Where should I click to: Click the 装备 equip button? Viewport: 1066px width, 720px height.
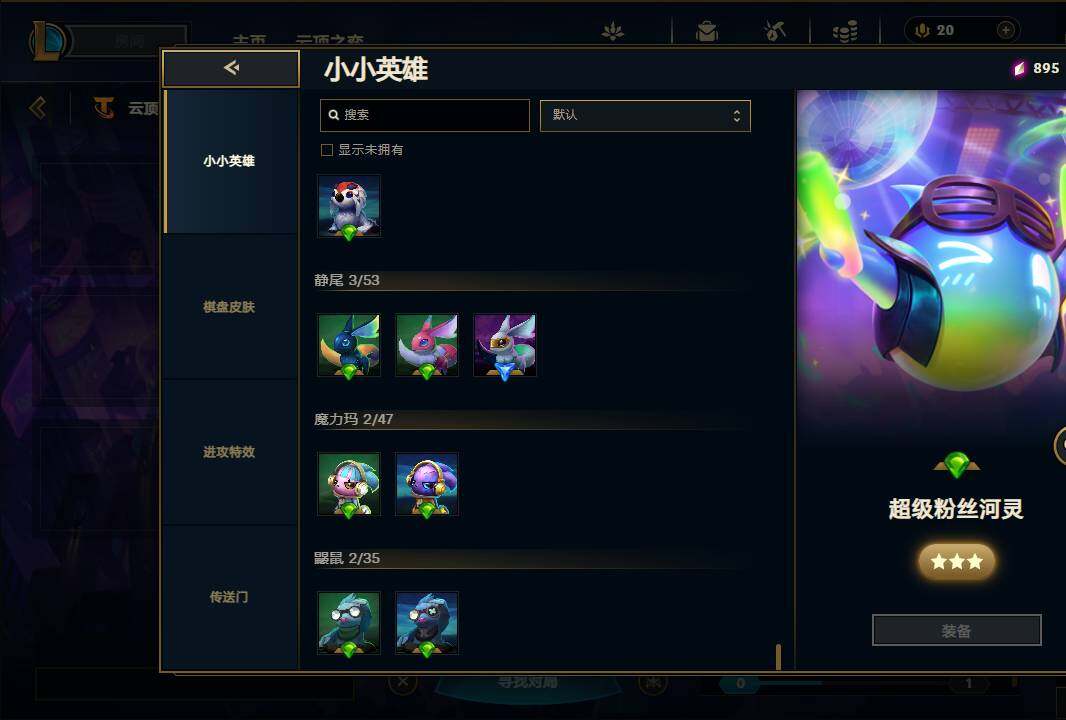coord(957,630)
